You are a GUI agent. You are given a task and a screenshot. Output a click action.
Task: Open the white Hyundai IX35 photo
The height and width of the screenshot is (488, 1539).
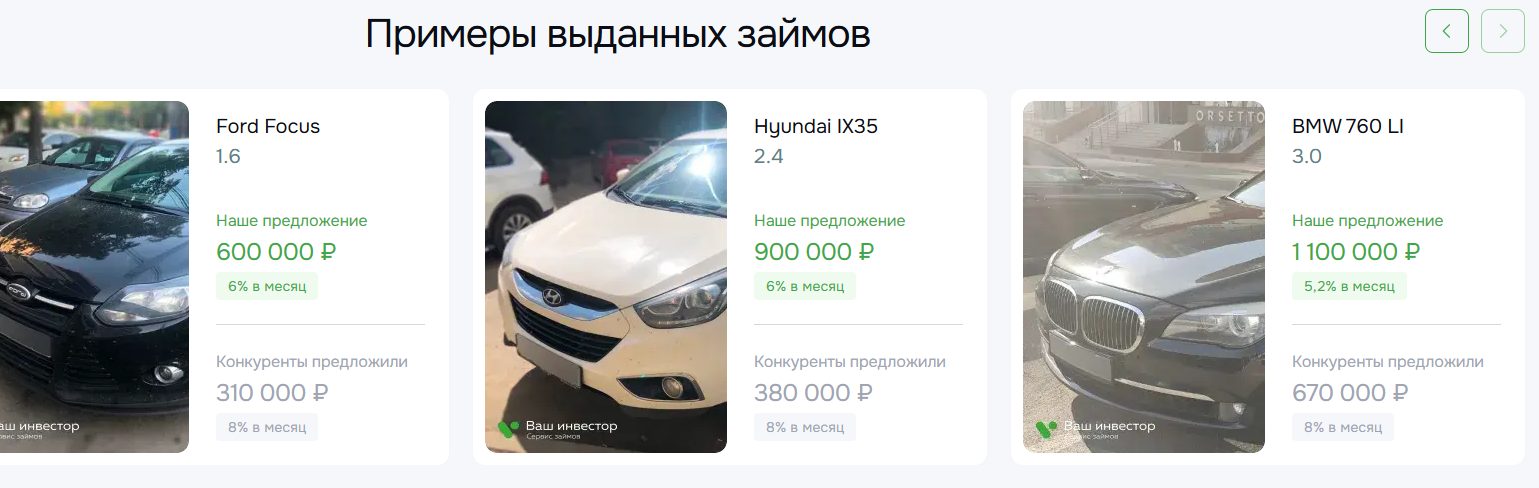[x=606, y=277]
